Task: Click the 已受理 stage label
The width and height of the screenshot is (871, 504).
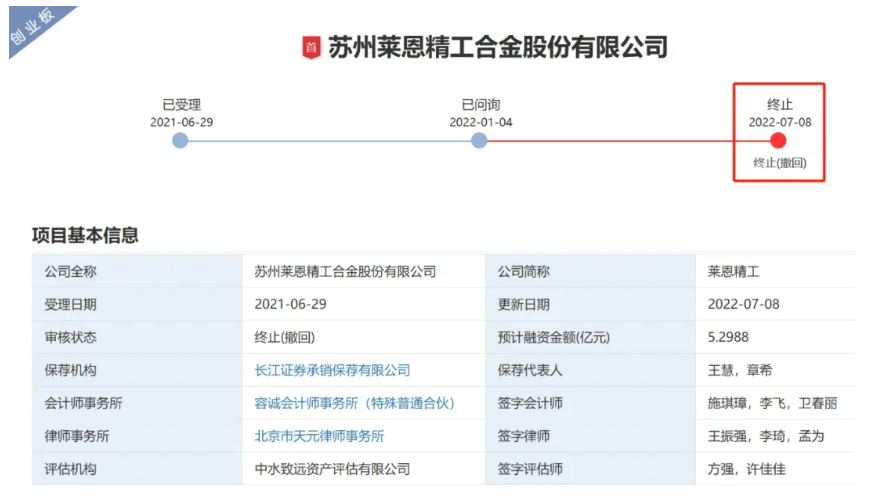Action: point(181,104)
